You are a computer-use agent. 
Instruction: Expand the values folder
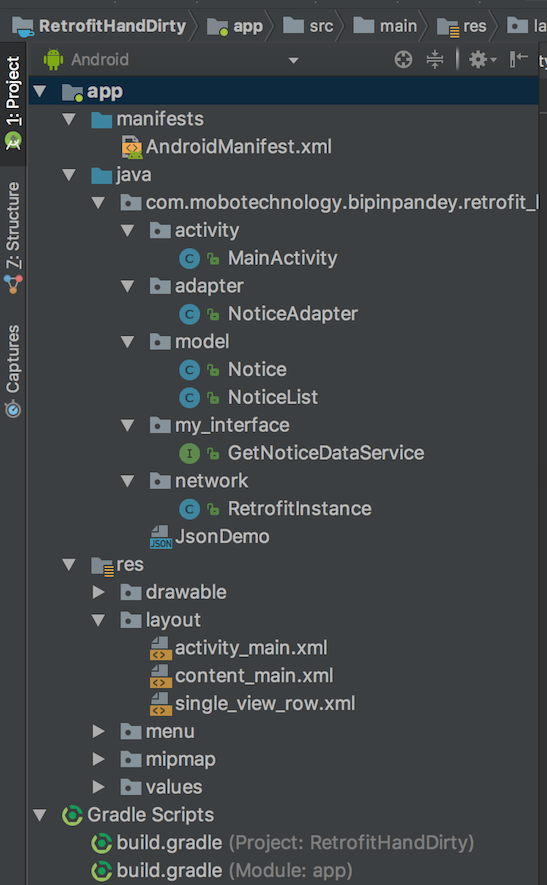99,787
